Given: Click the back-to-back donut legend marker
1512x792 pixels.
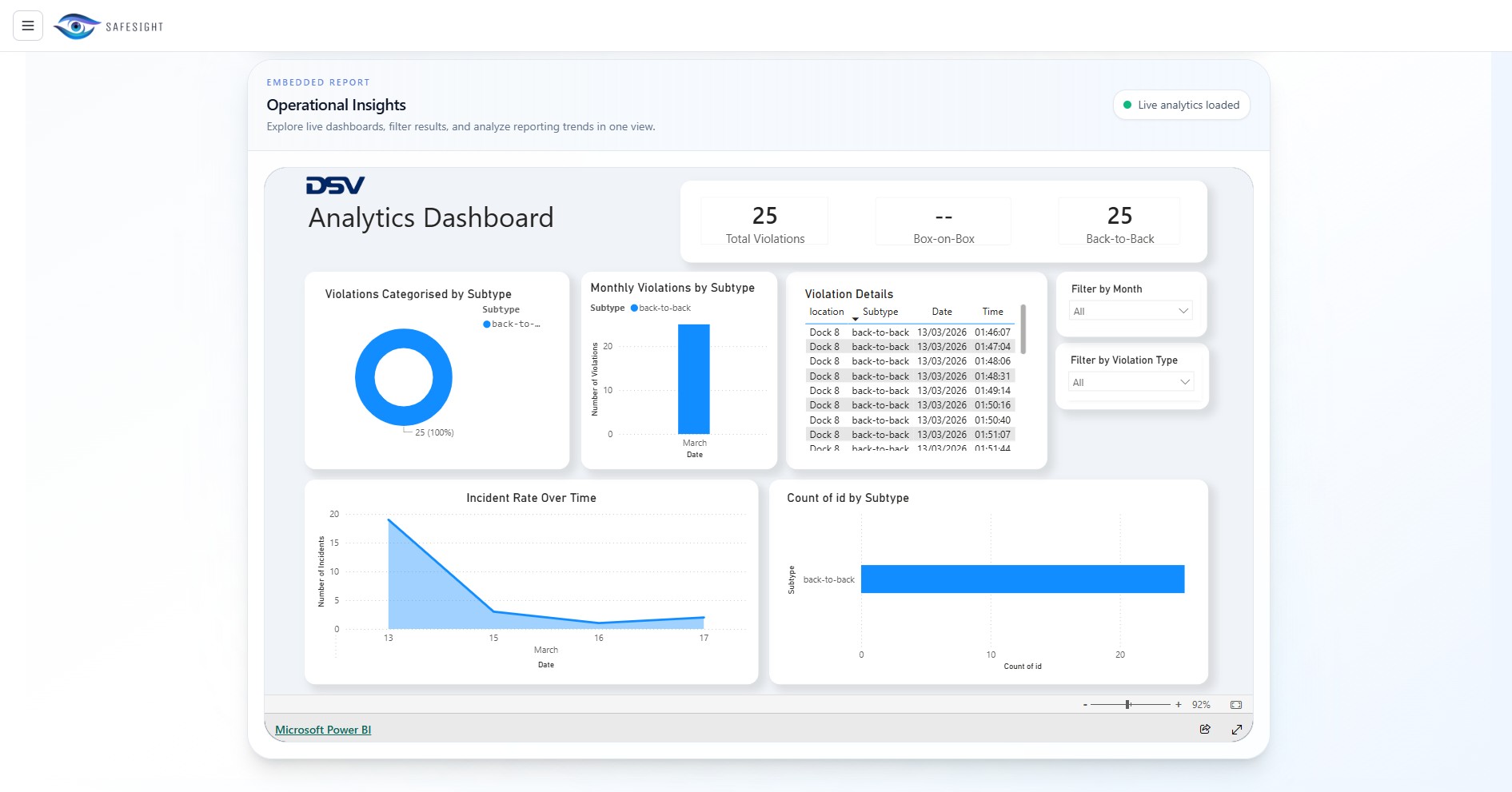Looking at the screenshot, I should click(486, 324).
